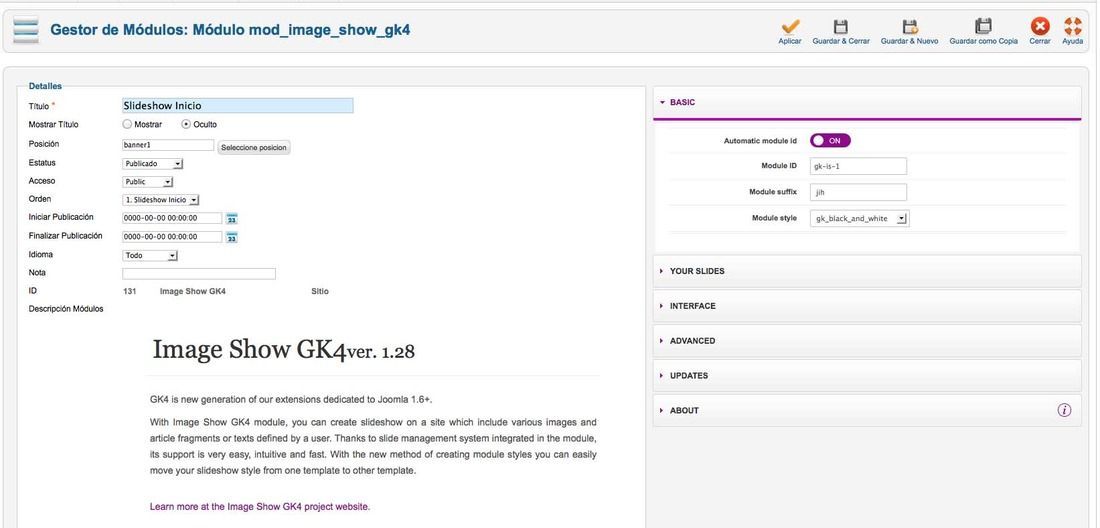Click Guardar como Copia icon
Screen dimensions: 1100x528
pyautogui.click(x=984, y=26)
